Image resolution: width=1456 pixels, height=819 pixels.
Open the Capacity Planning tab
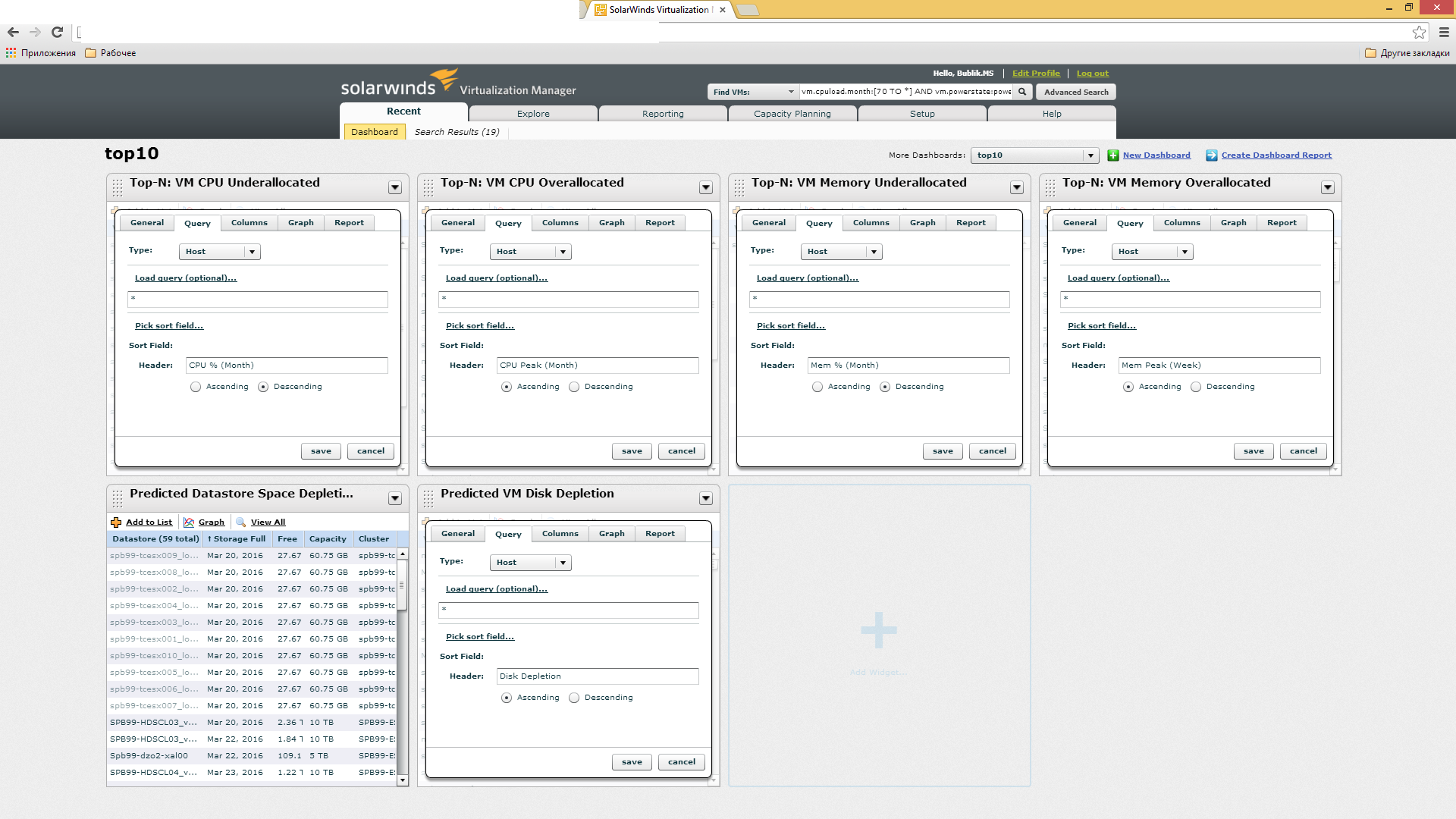(792, 114)
